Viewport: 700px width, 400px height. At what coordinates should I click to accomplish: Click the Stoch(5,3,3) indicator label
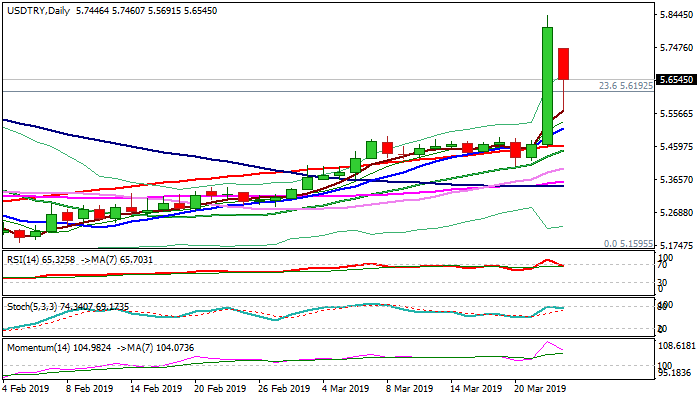(30, 305)
